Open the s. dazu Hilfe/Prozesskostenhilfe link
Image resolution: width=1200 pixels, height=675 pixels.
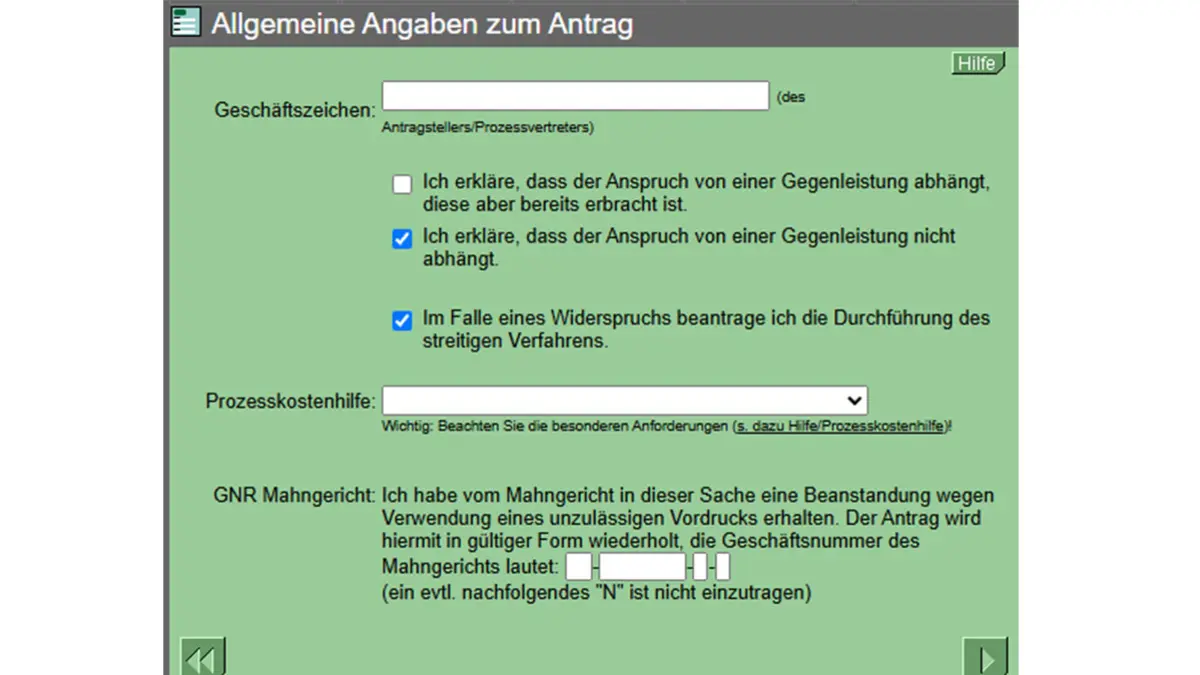[840, 426]
